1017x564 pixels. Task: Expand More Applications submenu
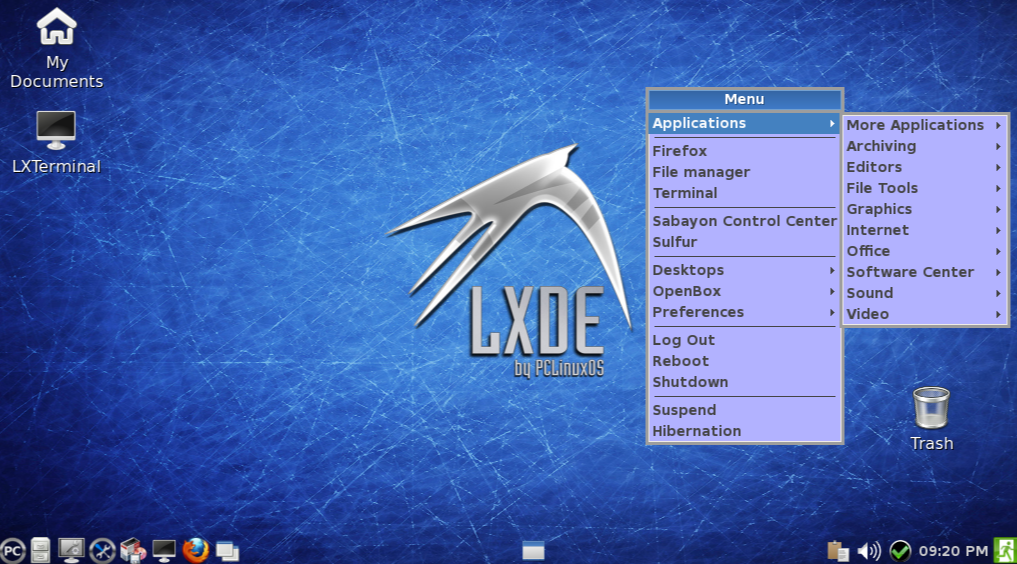pyautogui.click(x=925, y=125)
